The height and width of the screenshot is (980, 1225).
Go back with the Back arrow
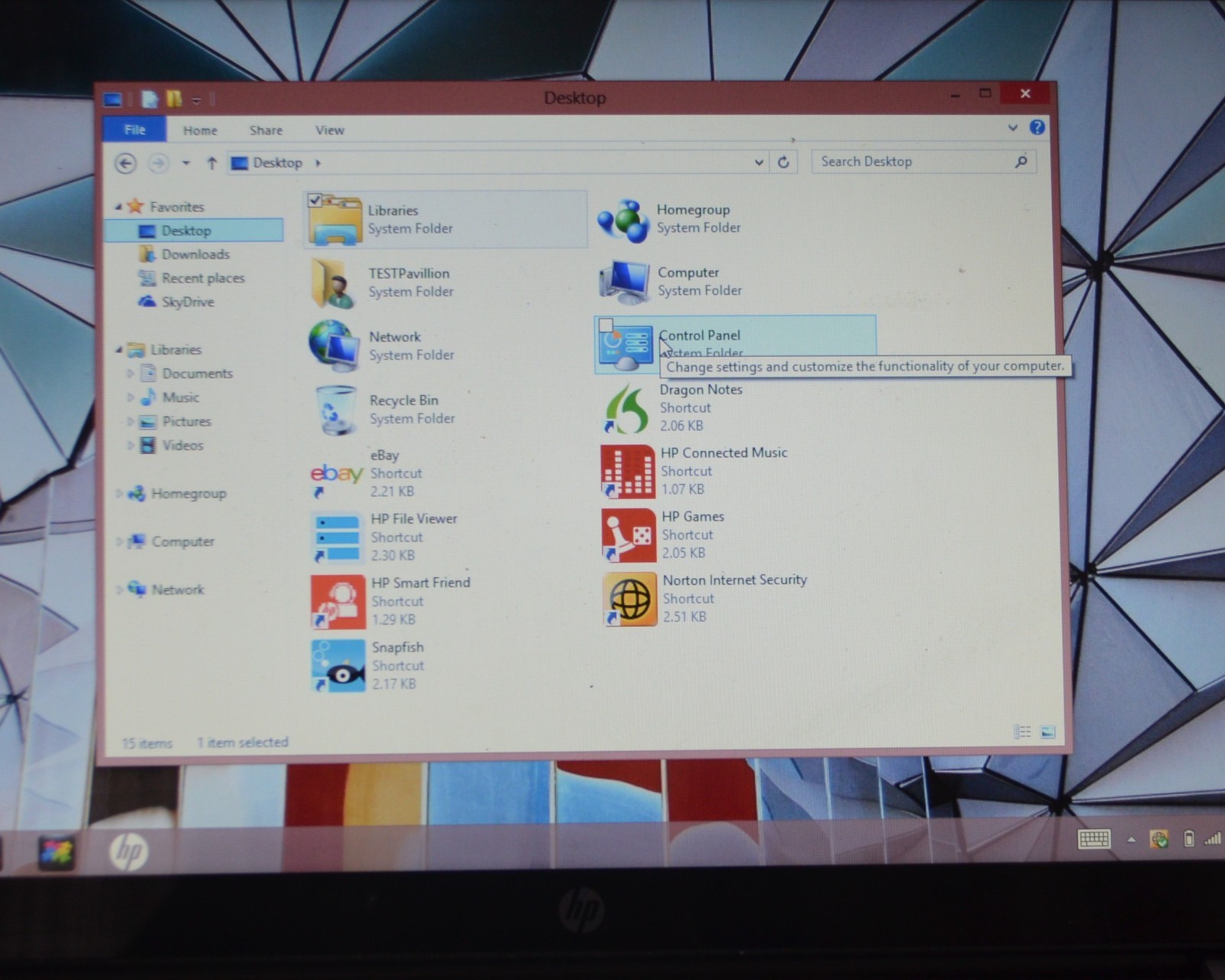coord(126,163)
